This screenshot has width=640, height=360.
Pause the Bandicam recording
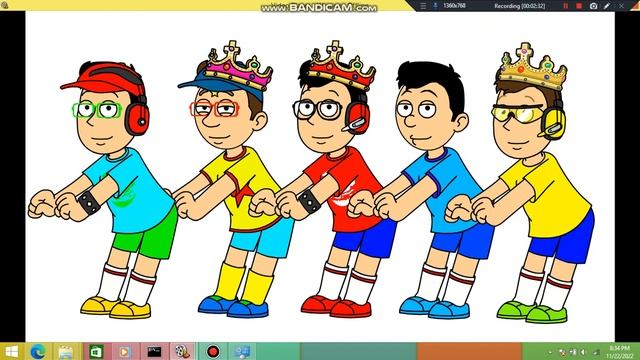(x=566, y=6)
